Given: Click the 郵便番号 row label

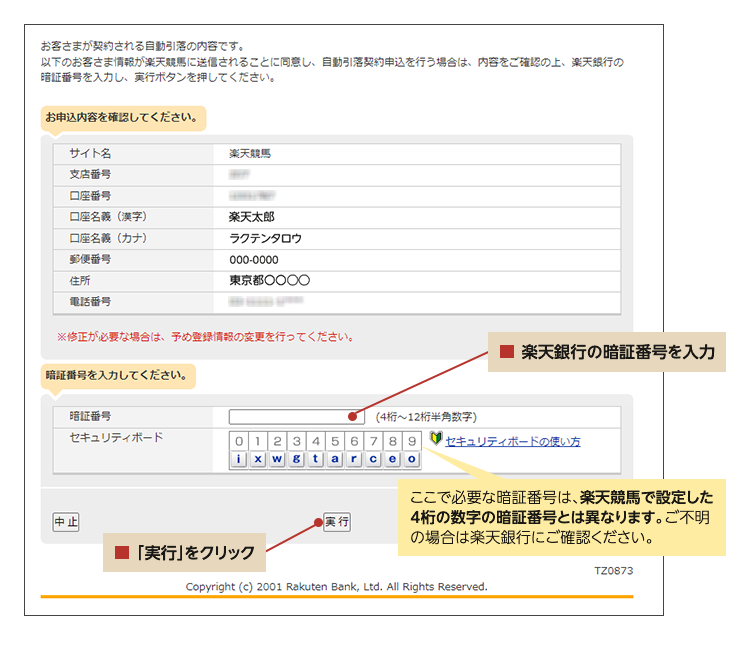Looking at the screenshot, I should 90,259.
